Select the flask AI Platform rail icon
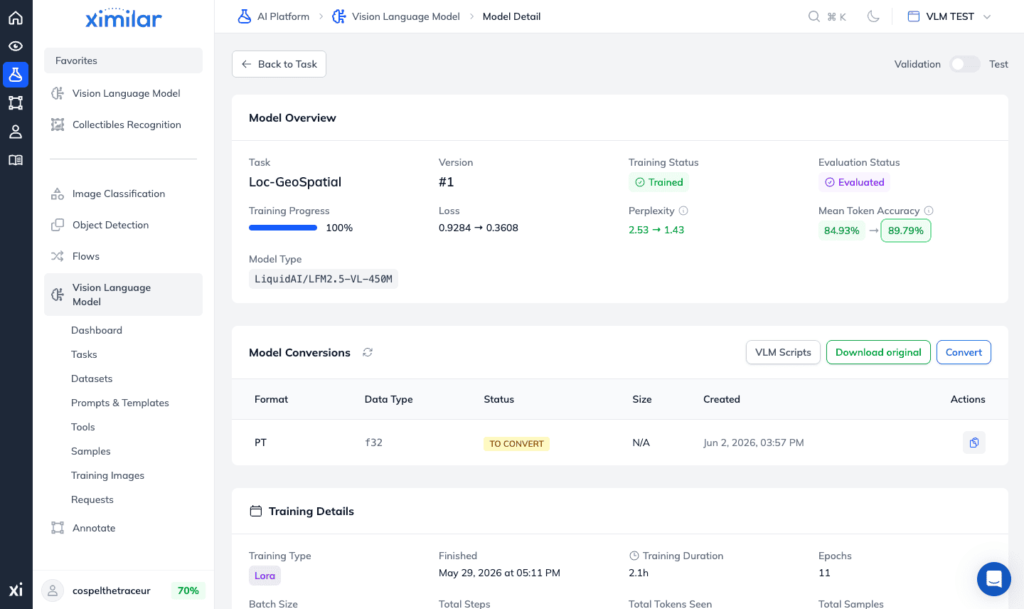Screen dimensions: 1024x609 (x=16, y=74)
